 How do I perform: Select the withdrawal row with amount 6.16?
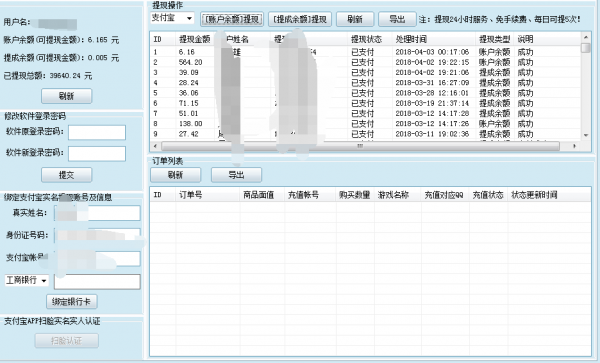coord(365,52)
